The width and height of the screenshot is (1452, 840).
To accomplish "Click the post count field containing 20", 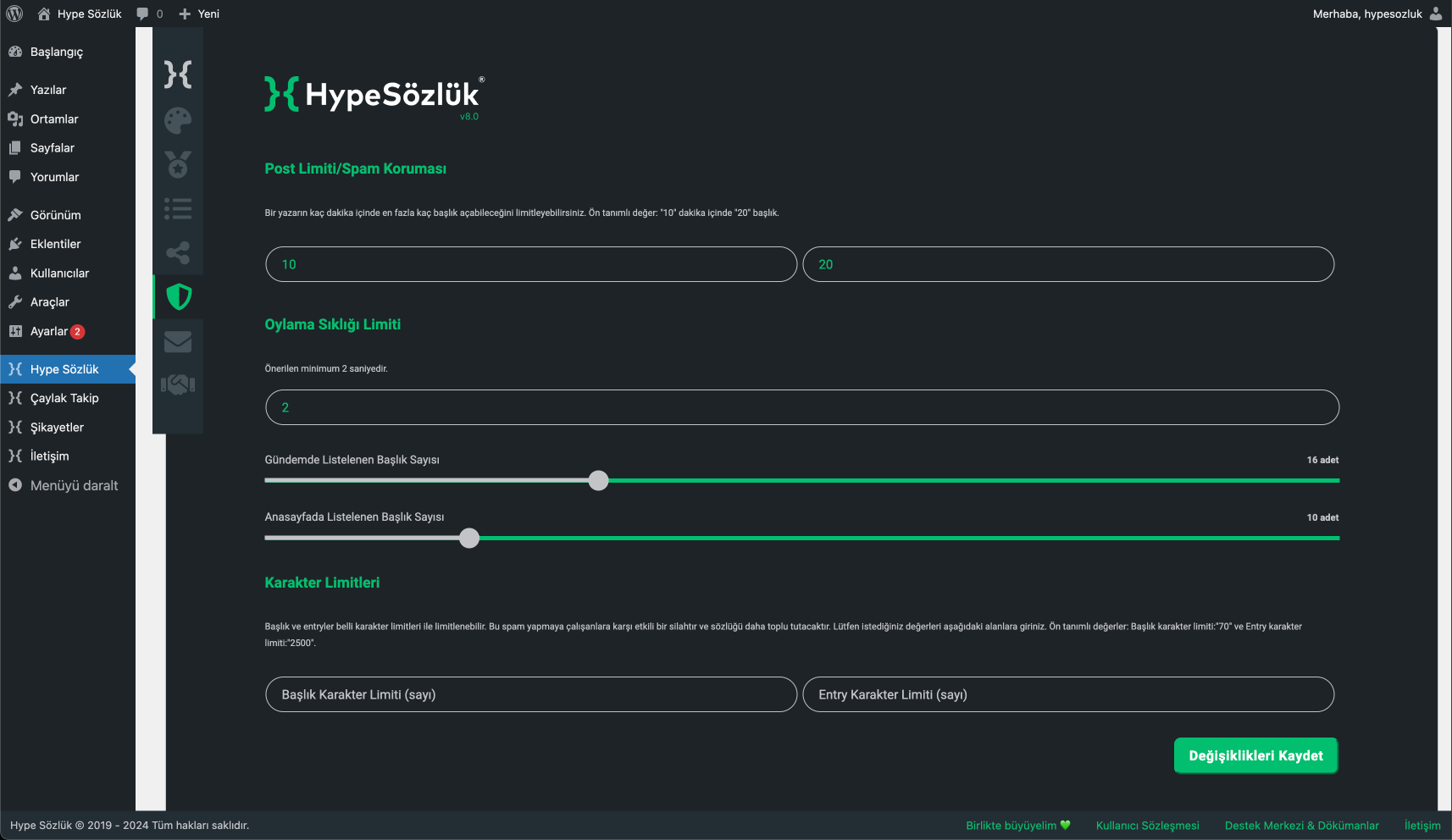I will (x=1068, y=264).
